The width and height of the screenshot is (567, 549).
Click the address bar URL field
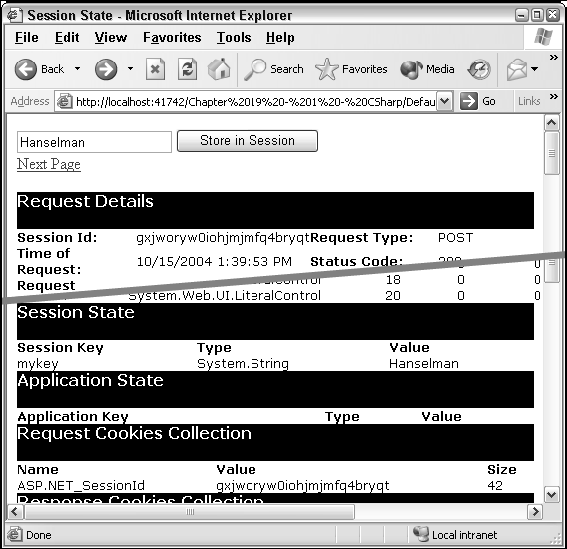(x=255, y=102)
